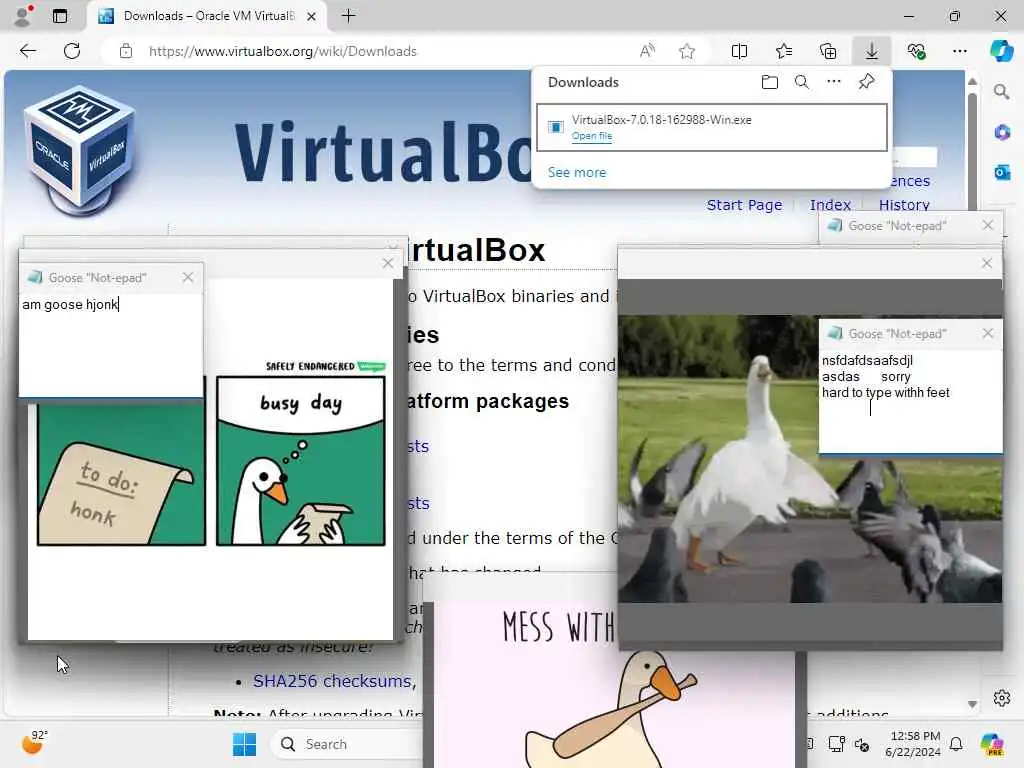The height and width of the screenshot is (768, 1024).
Task: Close the goose photo window
Action: coord(987,263)
